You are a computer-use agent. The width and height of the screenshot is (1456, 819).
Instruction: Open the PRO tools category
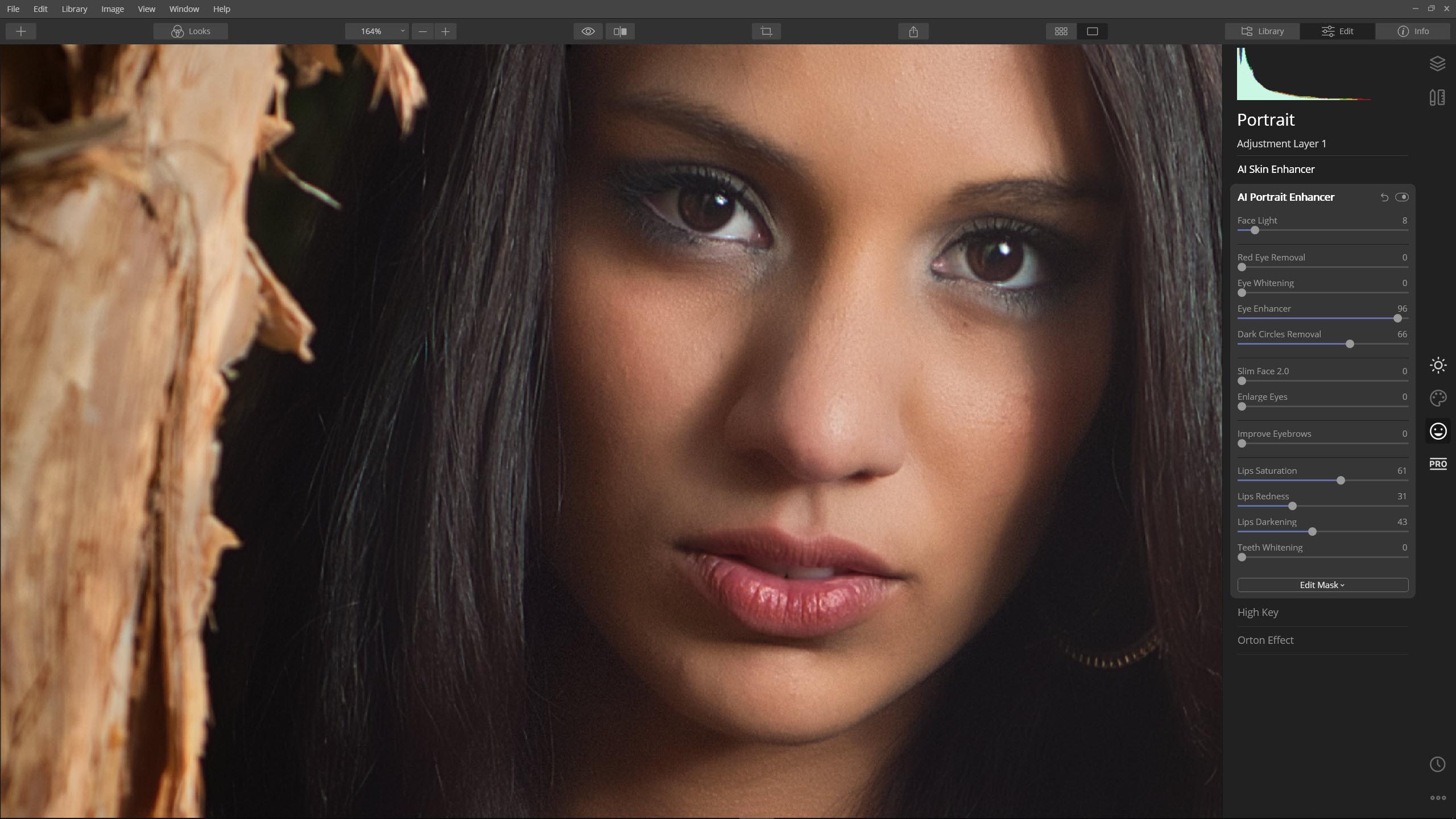click(x=1438, y=464)
